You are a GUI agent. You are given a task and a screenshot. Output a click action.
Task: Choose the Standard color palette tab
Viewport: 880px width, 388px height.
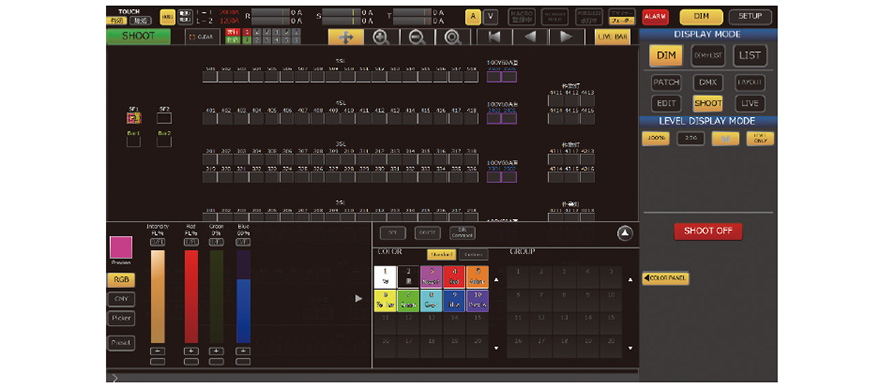click(x=441, y=255)
